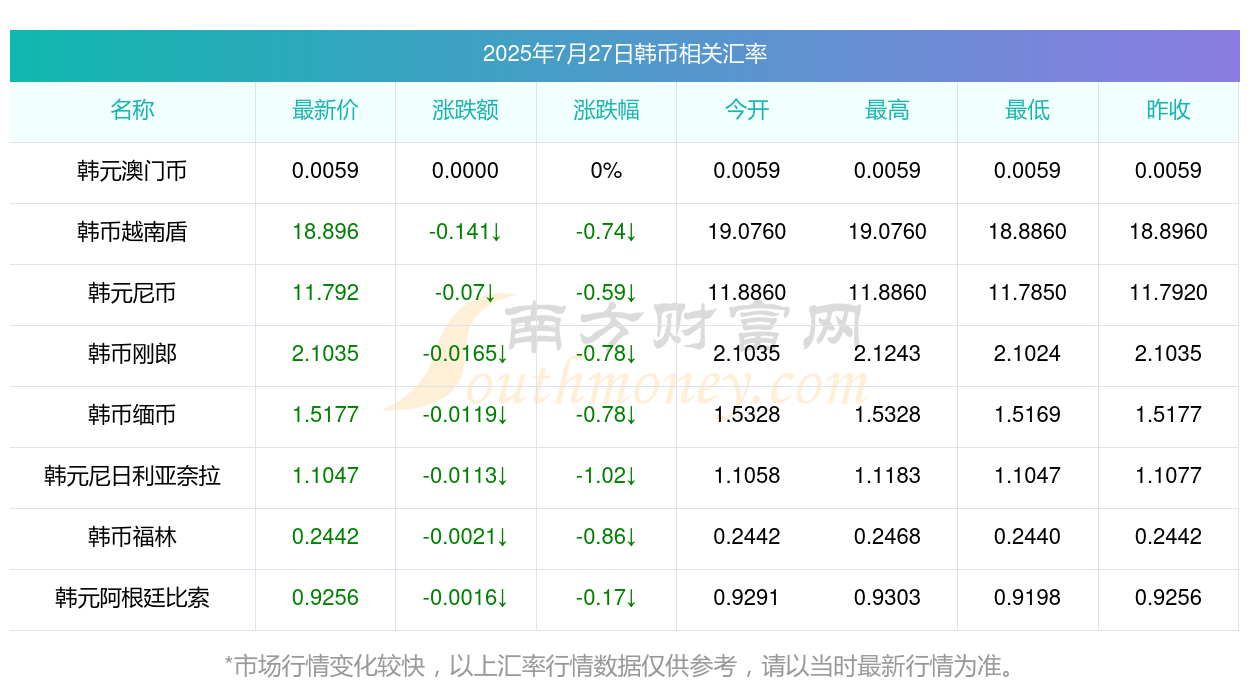
Task: Click opening price 0.9291
Action: point(747,598)
